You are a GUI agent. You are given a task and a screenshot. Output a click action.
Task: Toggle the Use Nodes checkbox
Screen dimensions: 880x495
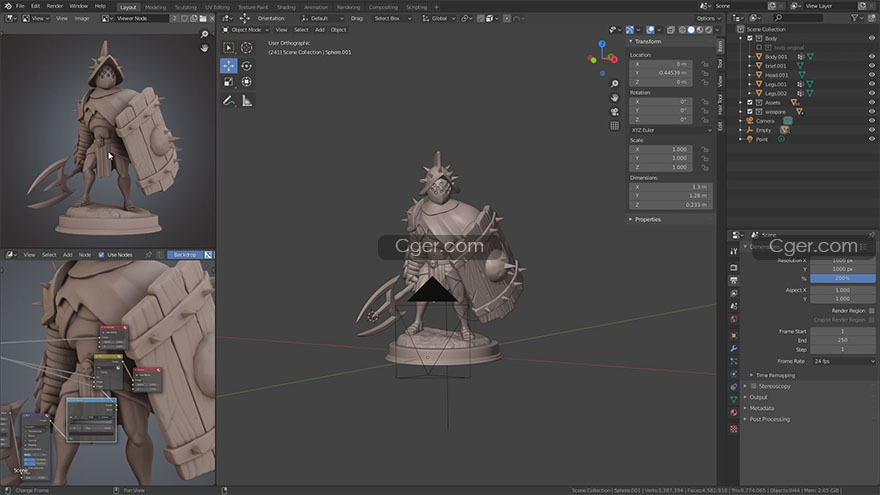click(102, 255)
